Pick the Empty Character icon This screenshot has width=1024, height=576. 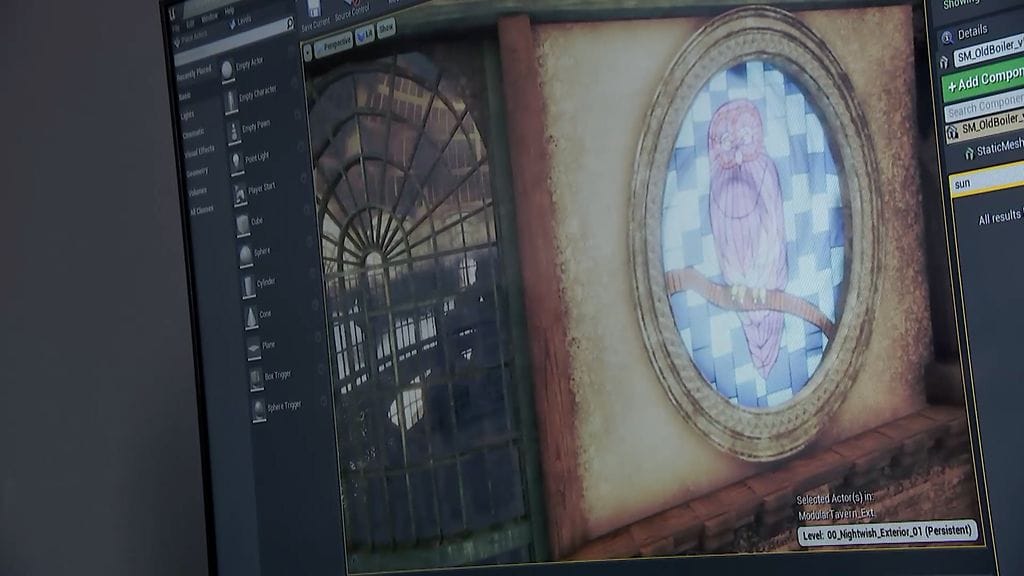231,100
